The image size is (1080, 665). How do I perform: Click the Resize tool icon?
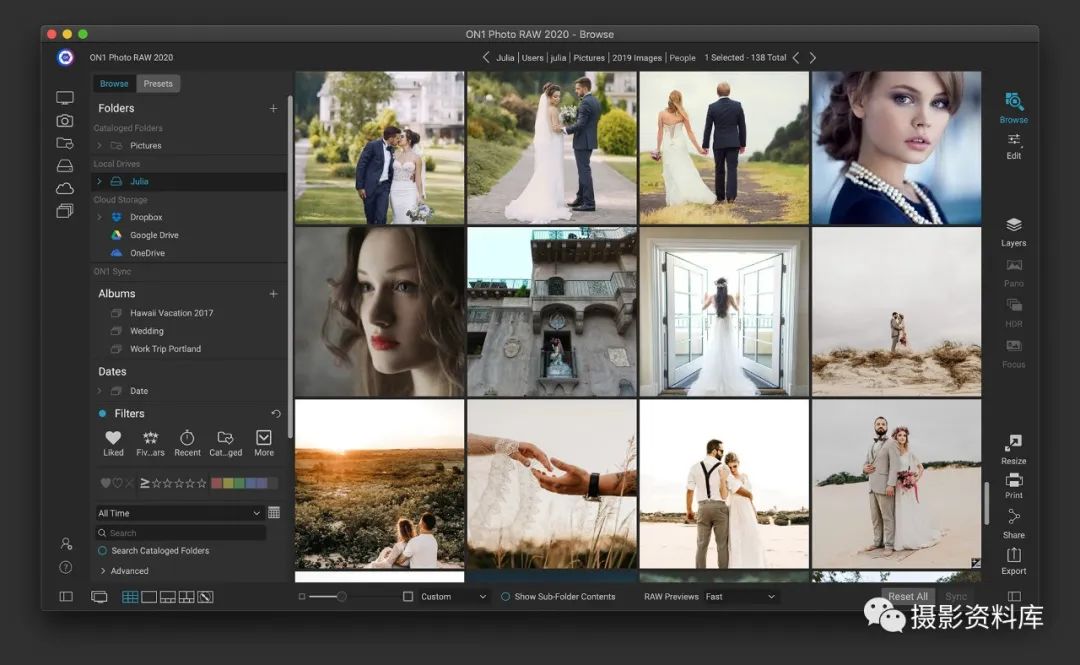(1013, 443)
